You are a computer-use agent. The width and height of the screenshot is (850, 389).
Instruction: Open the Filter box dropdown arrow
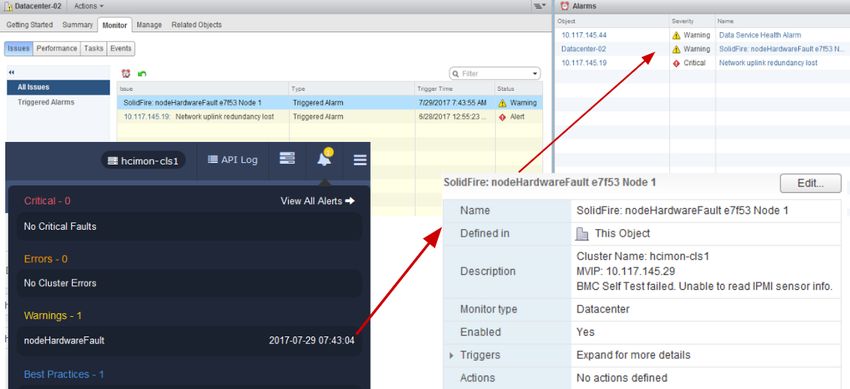click(x=536, y=74)
